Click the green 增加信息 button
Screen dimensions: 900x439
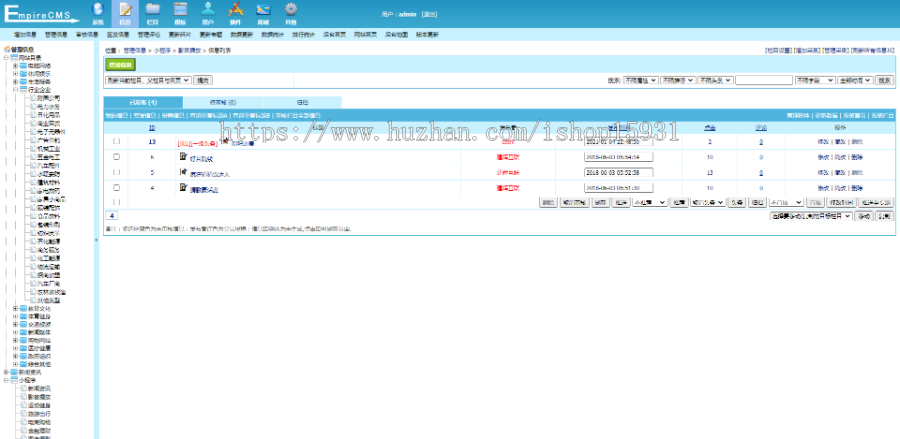coord(119,64)
